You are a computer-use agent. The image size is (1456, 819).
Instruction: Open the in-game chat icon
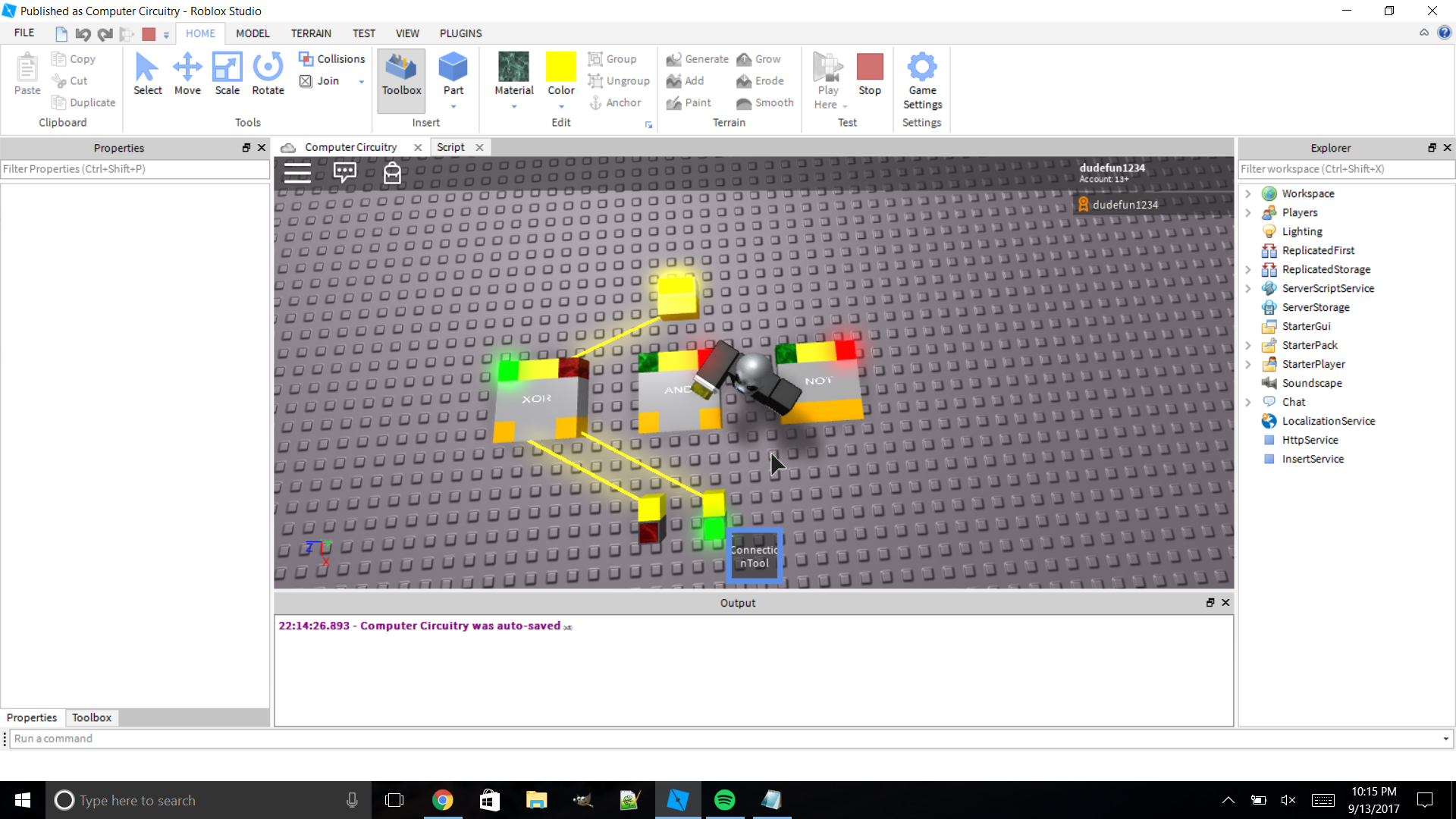(x=345, y=174)
